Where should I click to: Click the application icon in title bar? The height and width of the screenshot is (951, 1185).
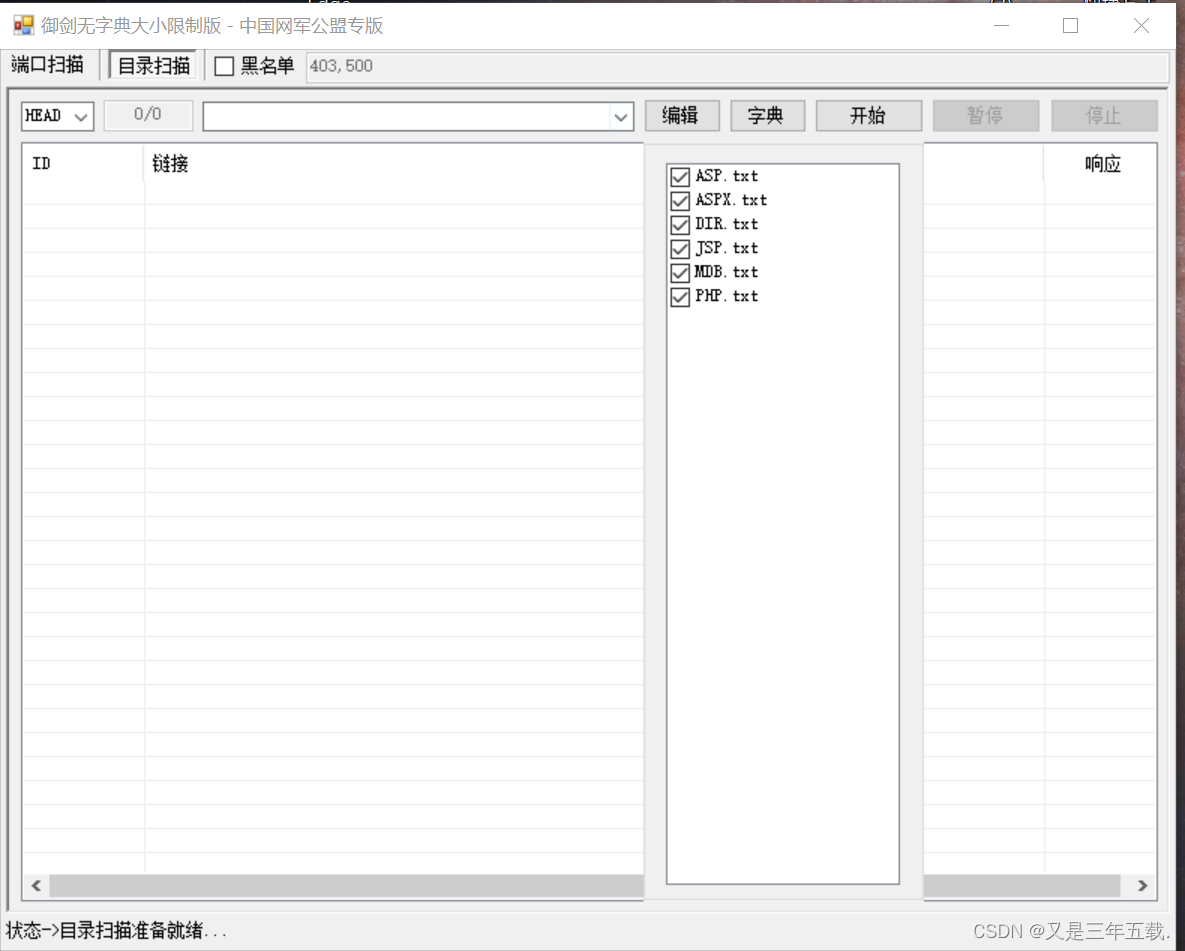(23, 25)
